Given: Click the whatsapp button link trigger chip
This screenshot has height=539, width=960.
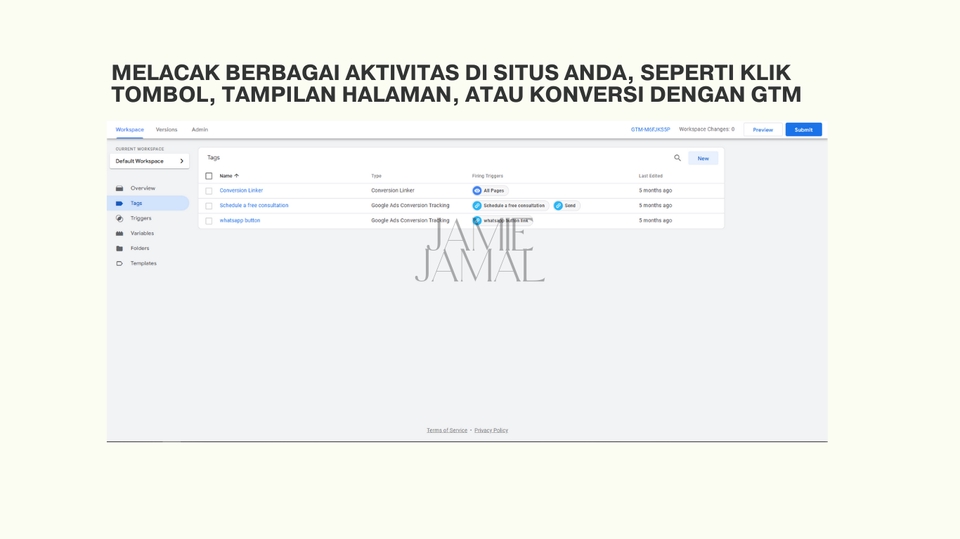Looking at the screenshot, I should (x=502, y=220).
